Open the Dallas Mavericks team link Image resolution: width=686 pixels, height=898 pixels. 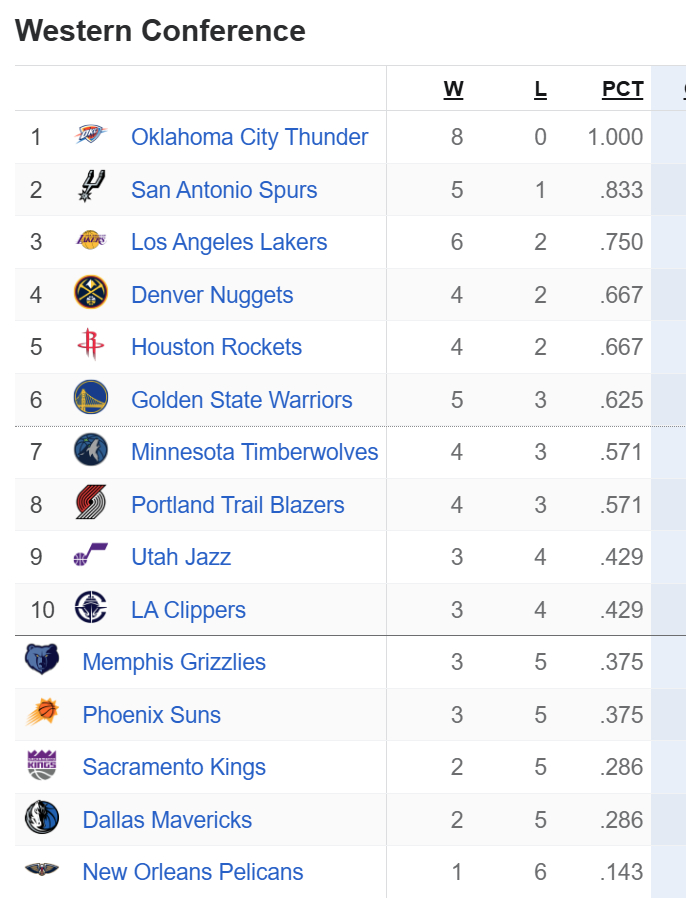tap(167, 820)
